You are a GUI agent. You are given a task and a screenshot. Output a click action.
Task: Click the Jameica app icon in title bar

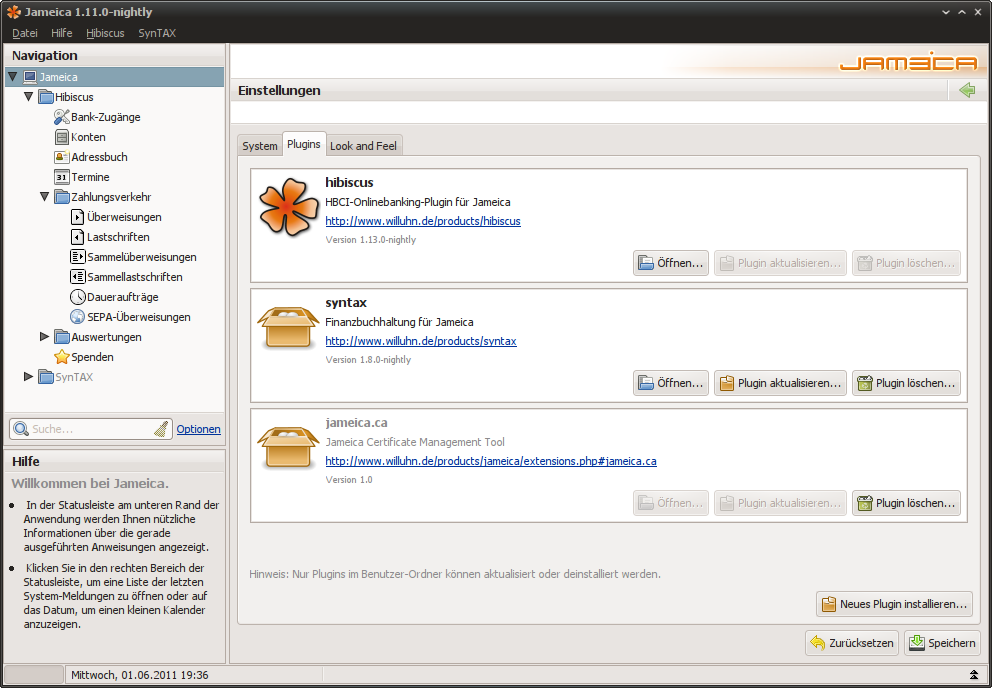pyautogui.click(x=13, y=11)
